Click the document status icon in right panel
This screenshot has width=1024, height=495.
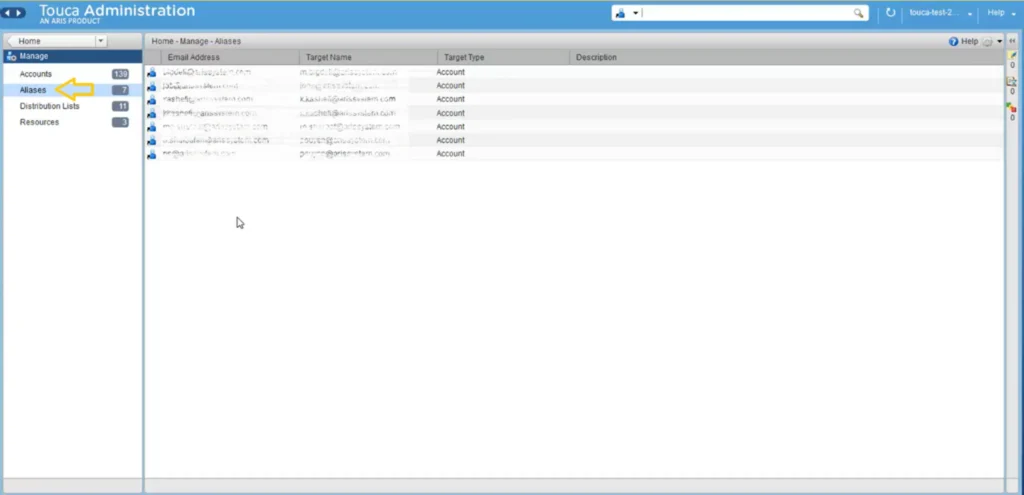1012,82
